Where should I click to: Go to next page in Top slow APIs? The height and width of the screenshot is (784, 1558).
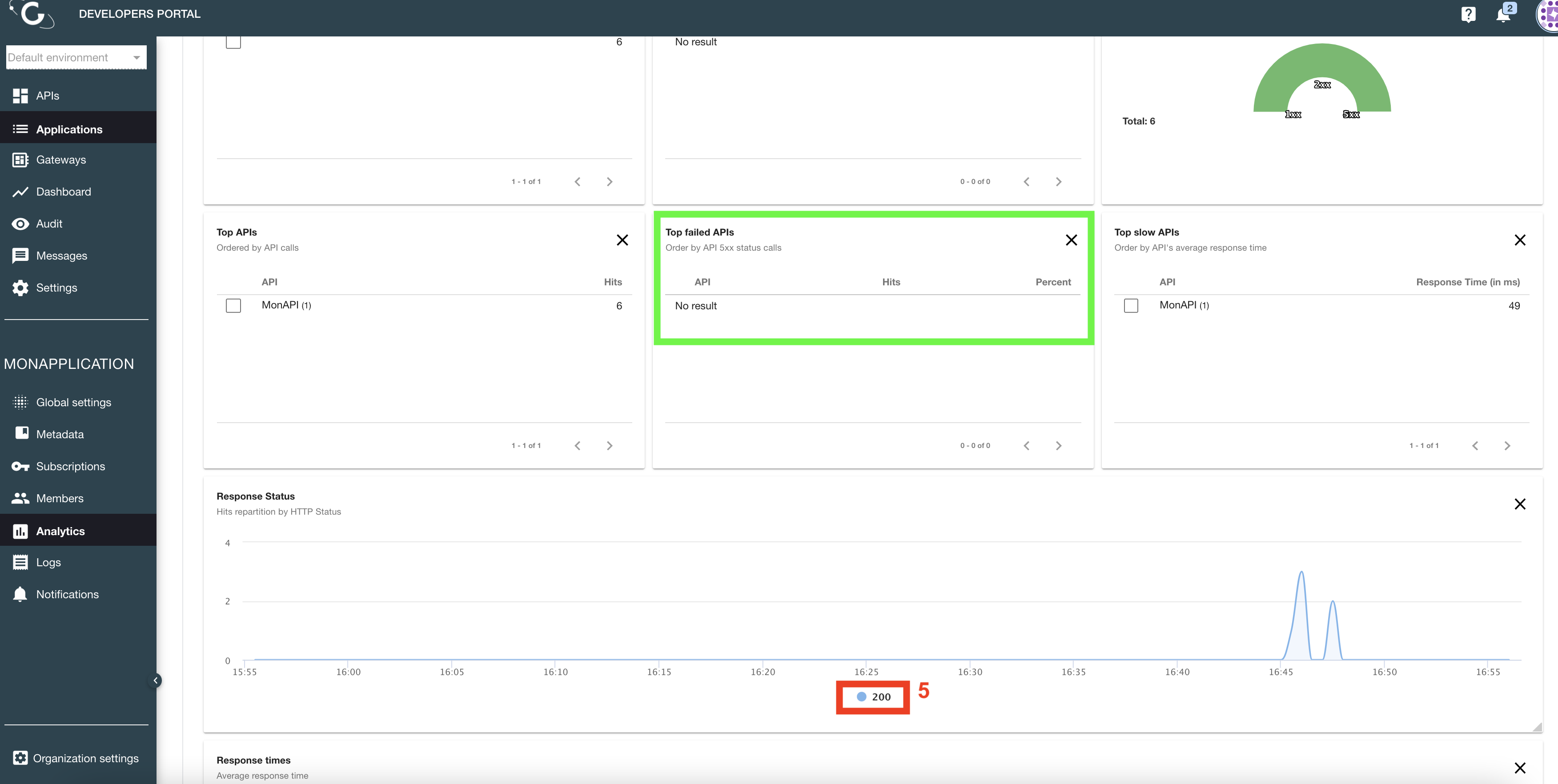pyautogui.click(x=1507, y=445)
